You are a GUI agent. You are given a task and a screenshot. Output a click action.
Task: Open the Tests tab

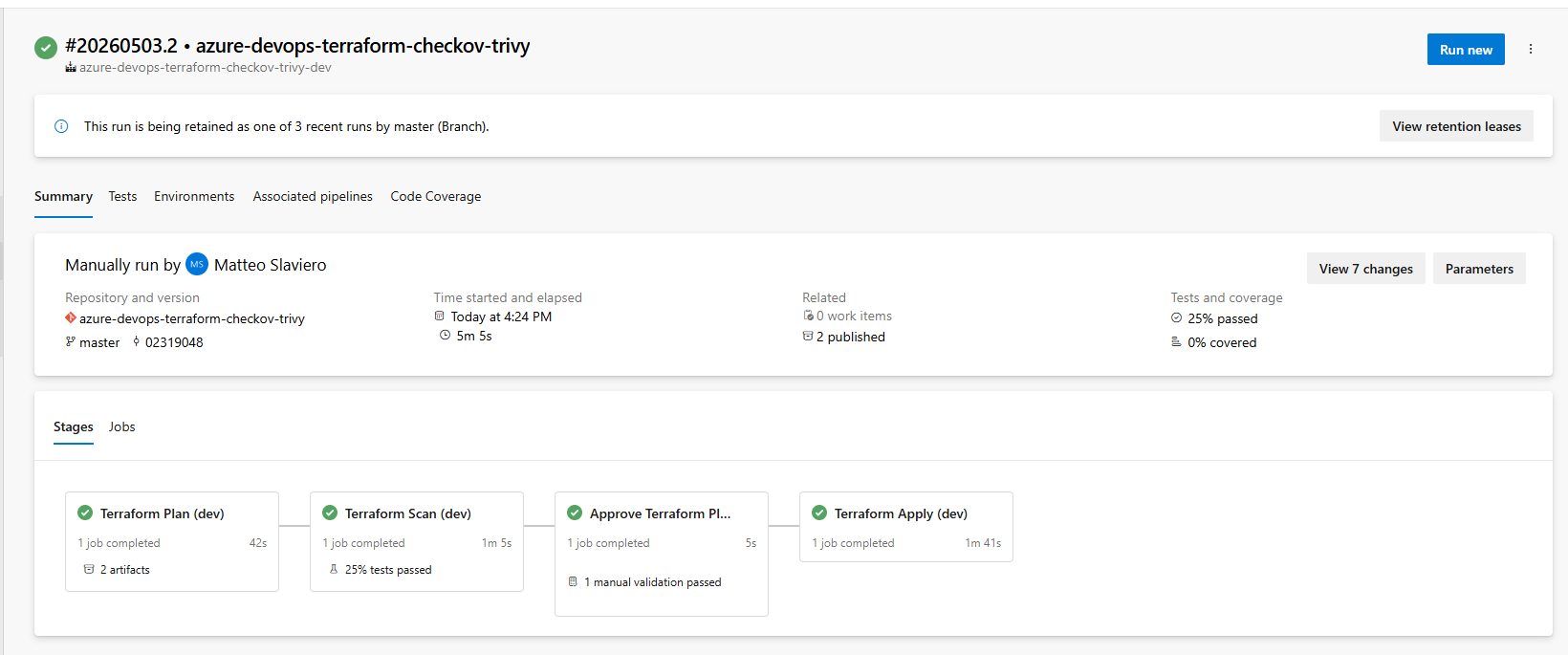tap(122, 196)
